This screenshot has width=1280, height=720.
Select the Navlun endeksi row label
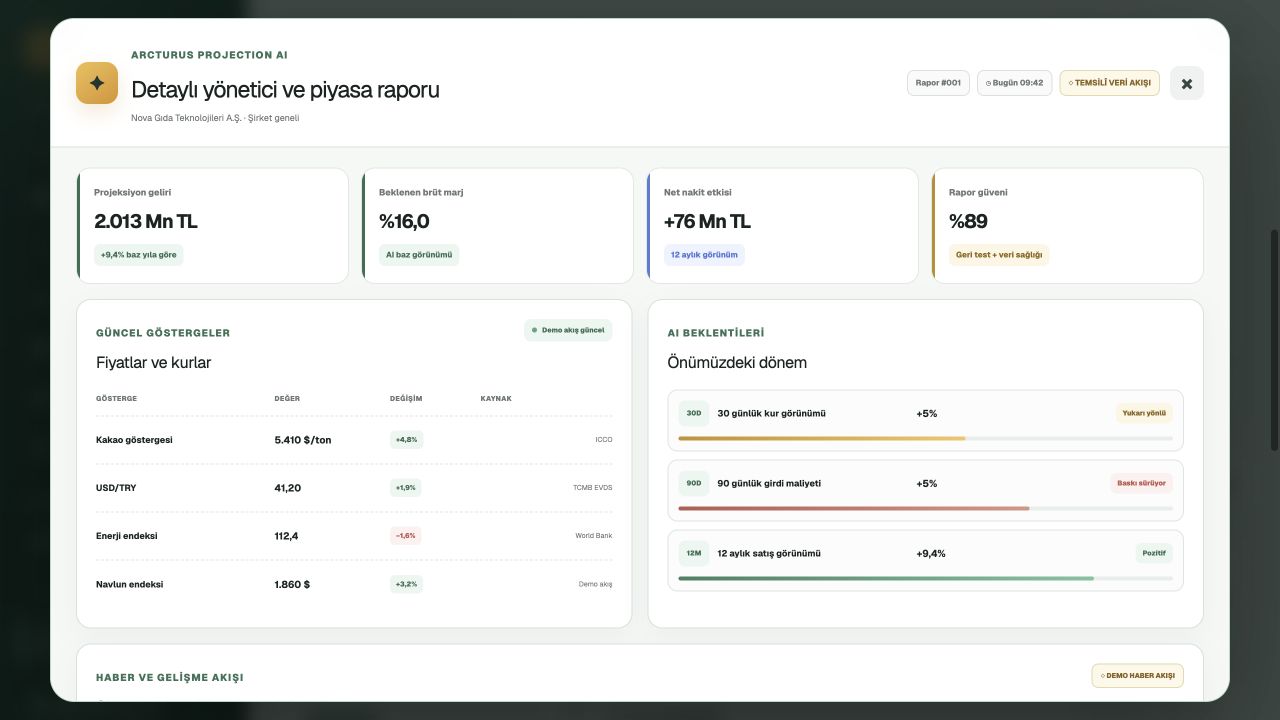click(129, 584)
